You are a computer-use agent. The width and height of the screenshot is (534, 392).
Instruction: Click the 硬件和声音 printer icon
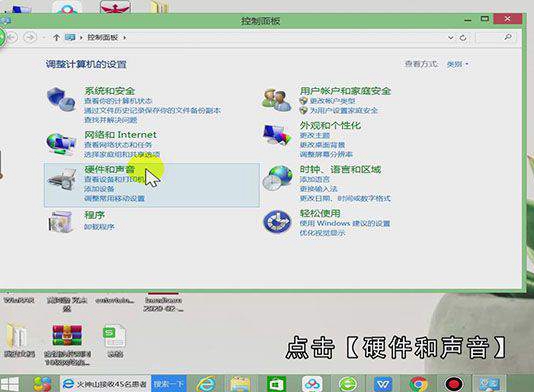tap(62, 179)
